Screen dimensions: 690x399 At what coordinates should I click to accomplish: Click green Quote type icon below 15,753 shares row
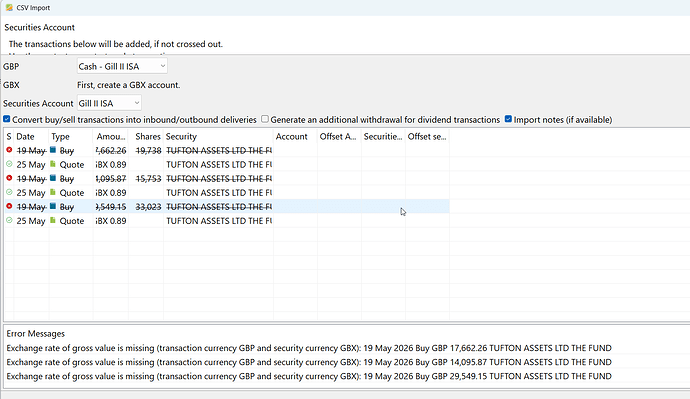coord(53,192)
